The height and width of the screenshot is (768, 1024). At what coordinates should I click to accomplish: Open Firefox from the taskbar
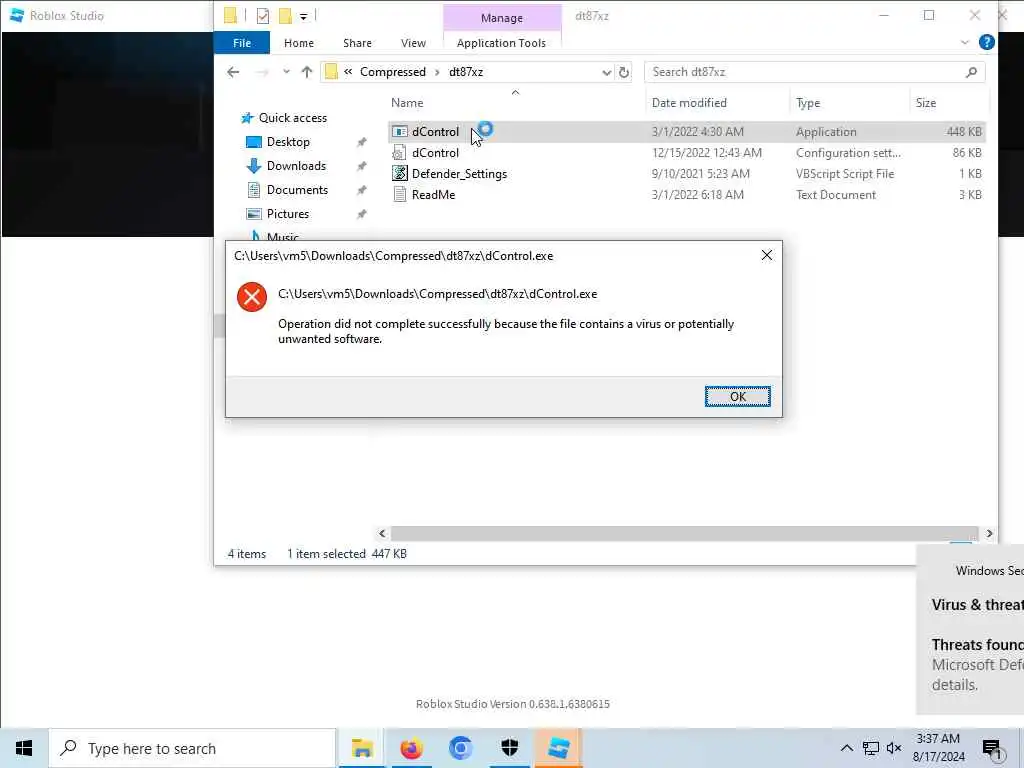[x=411, y=748]
